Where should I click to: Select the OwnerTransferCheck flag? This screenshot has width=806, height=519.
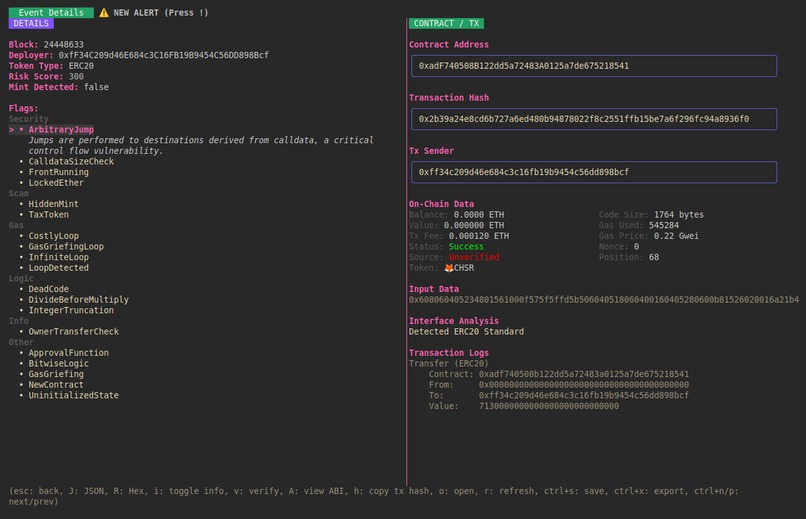tap(74, 331)
